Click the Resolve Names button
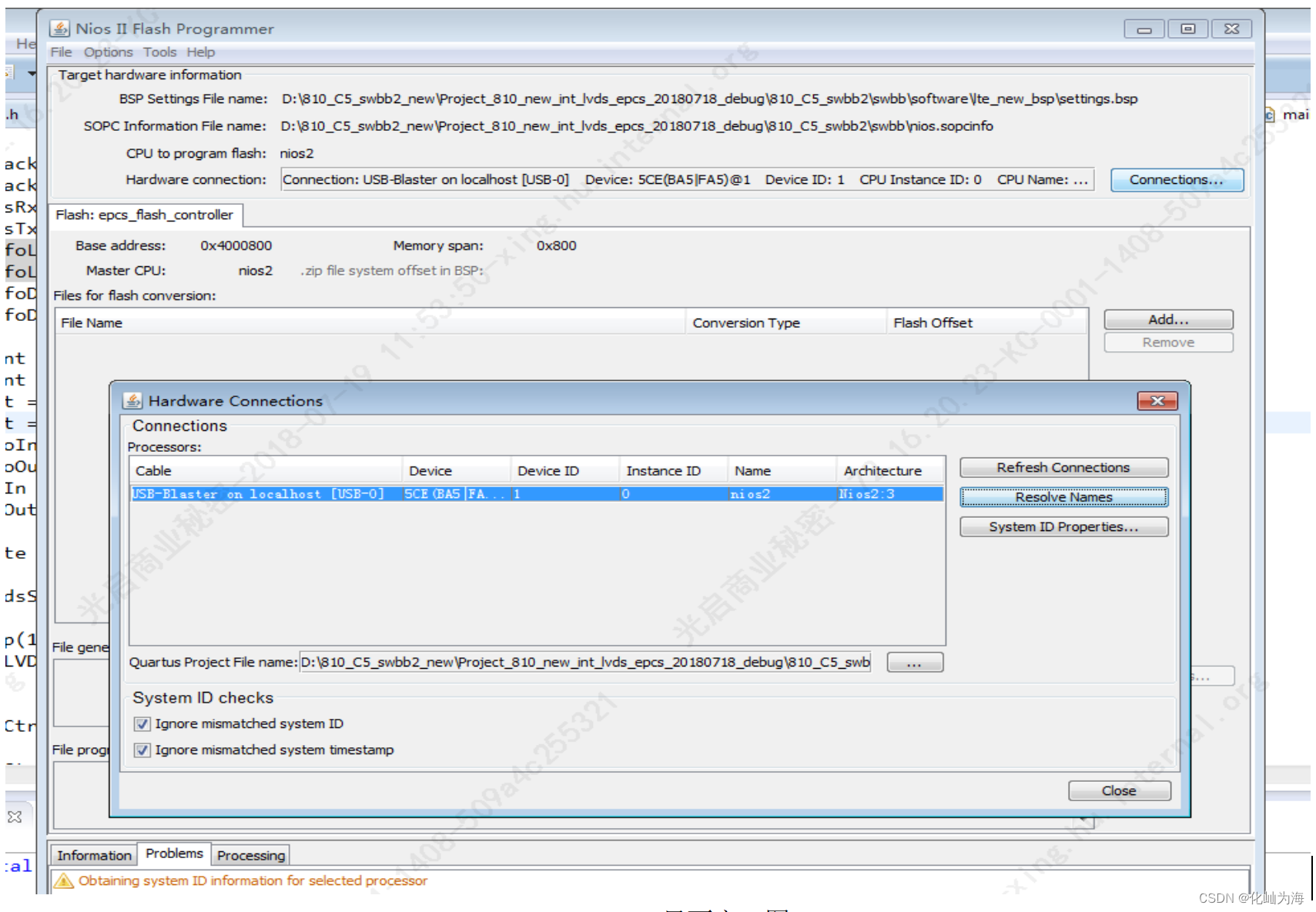The height and width of the screenshot is (912, 1316). (x=1063, y=496)
